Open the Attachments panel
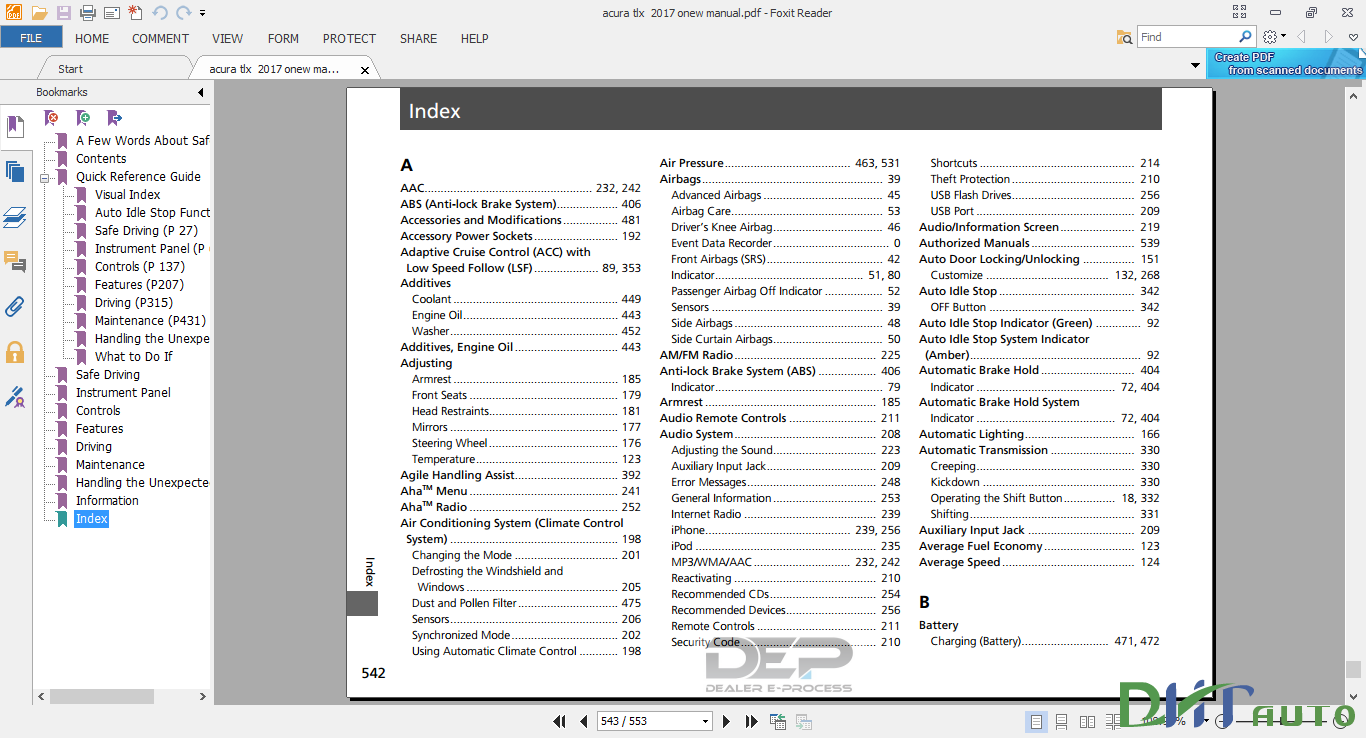 15,308
